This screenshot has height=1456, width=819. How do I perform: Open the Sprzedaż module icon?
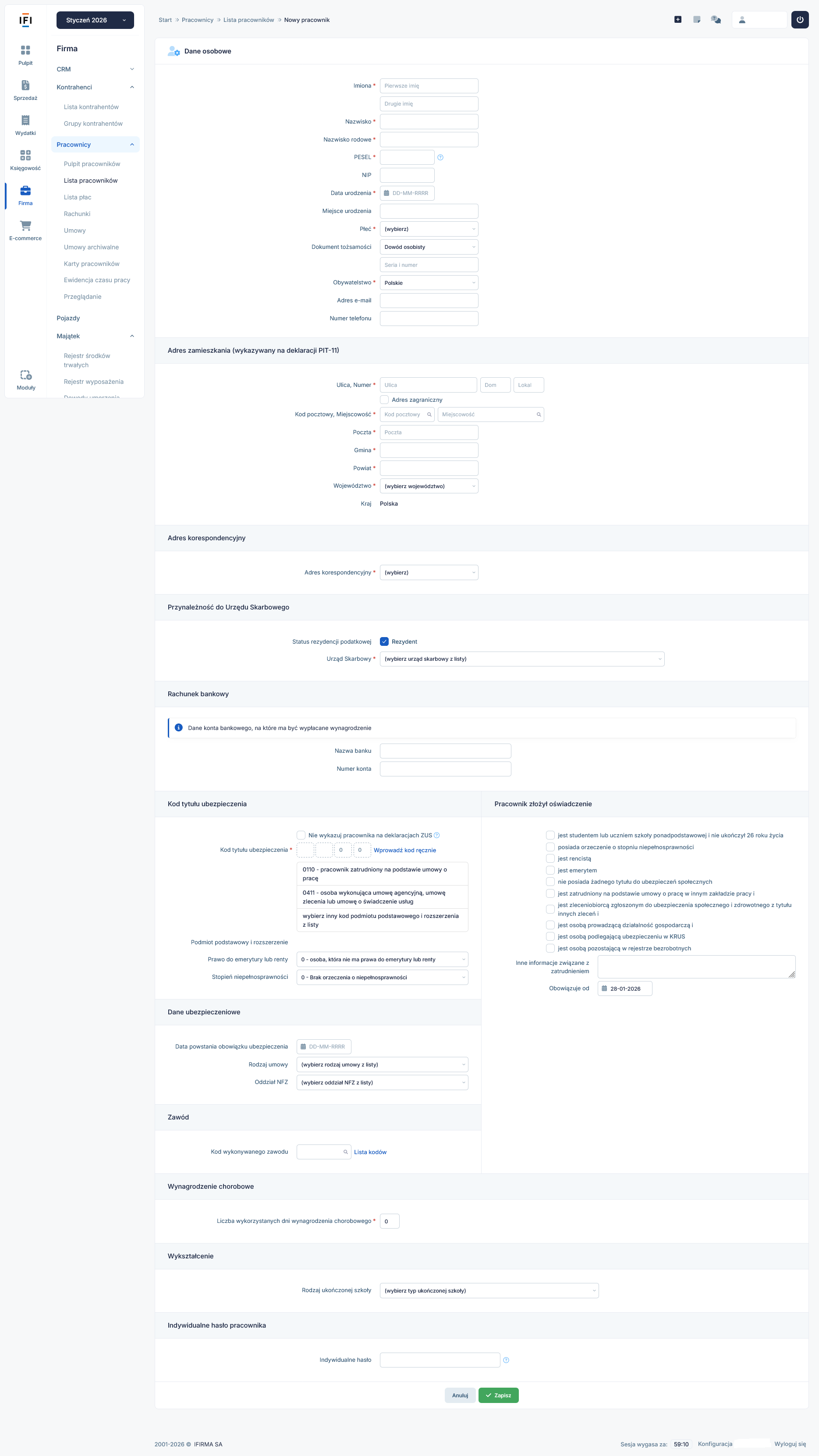click(25, 85)
